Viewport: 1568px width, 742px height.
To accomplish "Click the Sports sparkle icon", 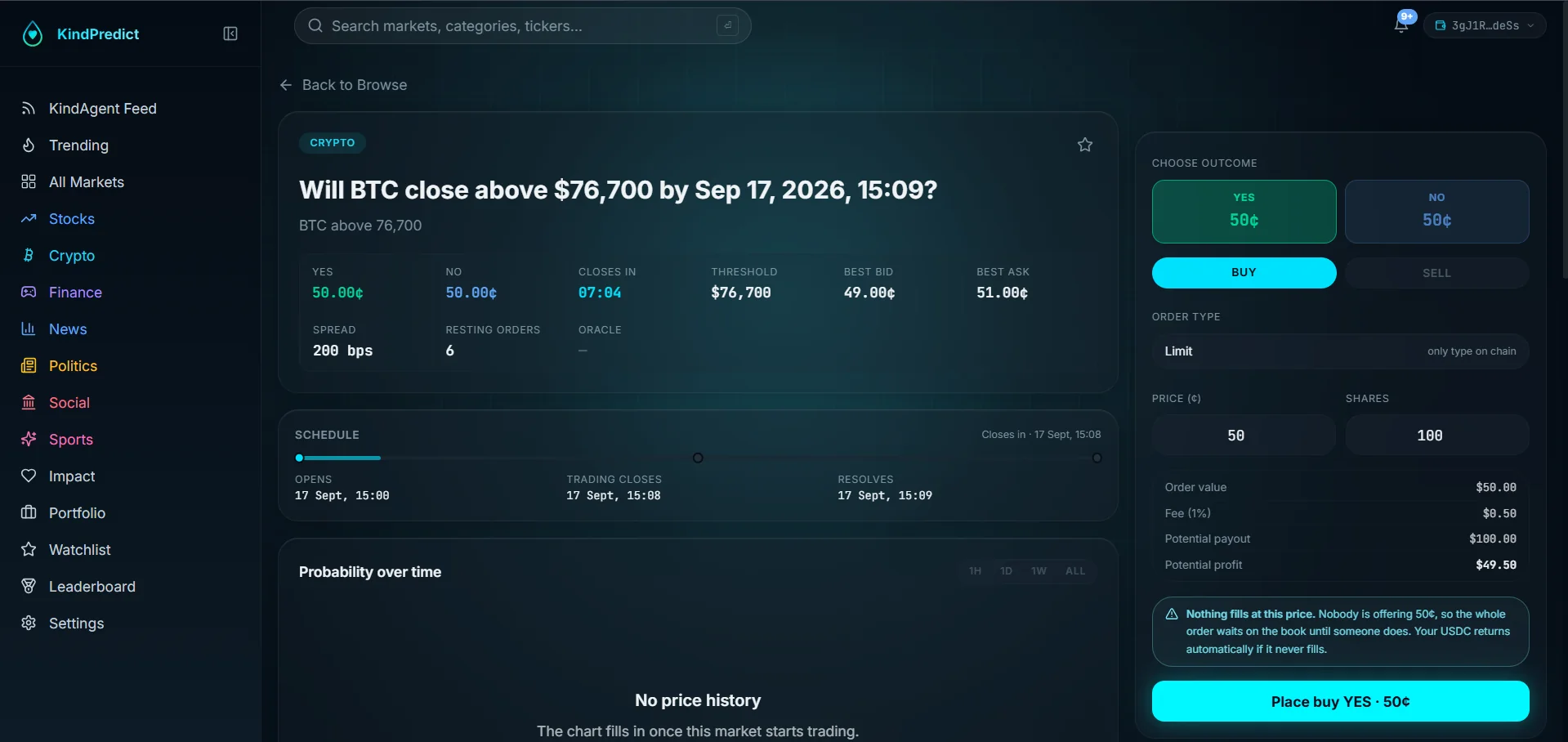I will click(29, 440).
